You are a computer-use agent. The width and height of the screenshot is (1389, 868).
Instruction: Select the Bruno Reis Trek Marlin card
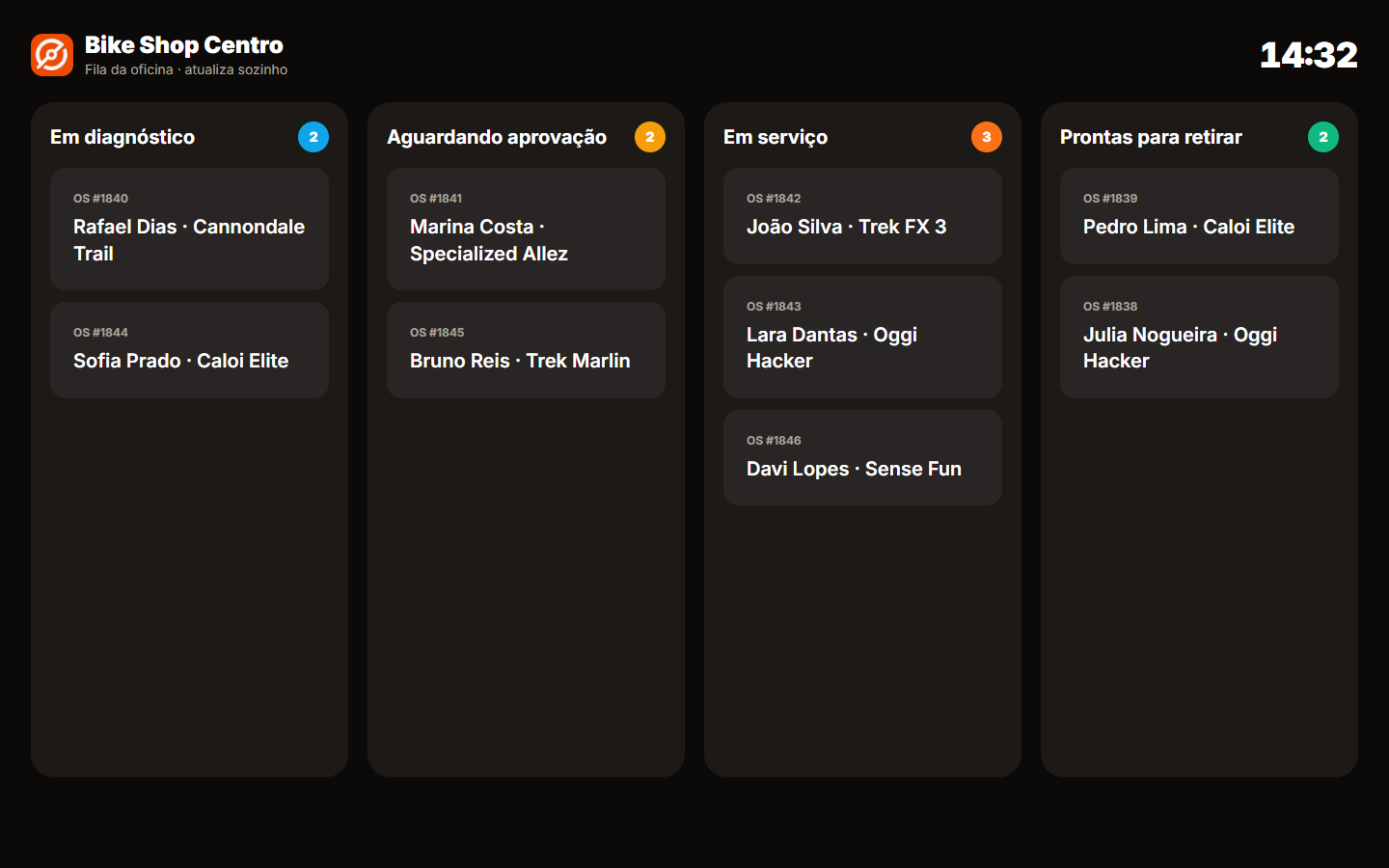526,350
